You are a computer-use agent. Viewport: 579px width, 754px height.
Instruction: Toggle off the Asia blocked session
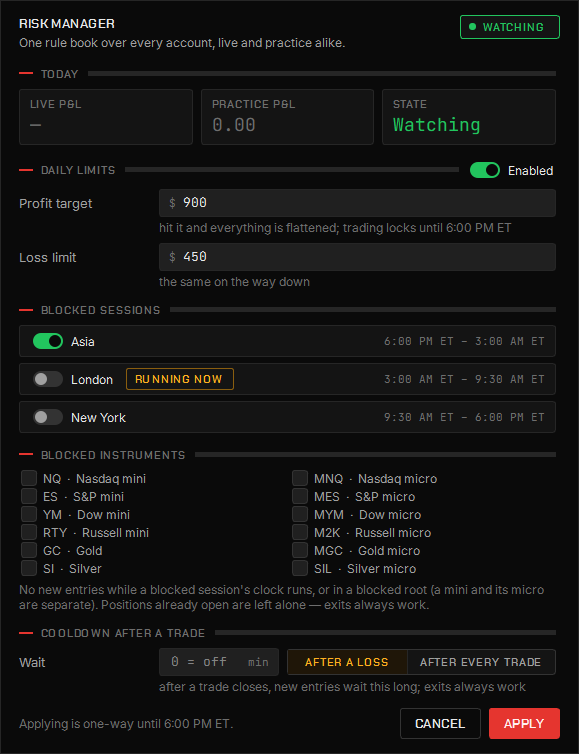pyautogui.click(x=48, y=341)
